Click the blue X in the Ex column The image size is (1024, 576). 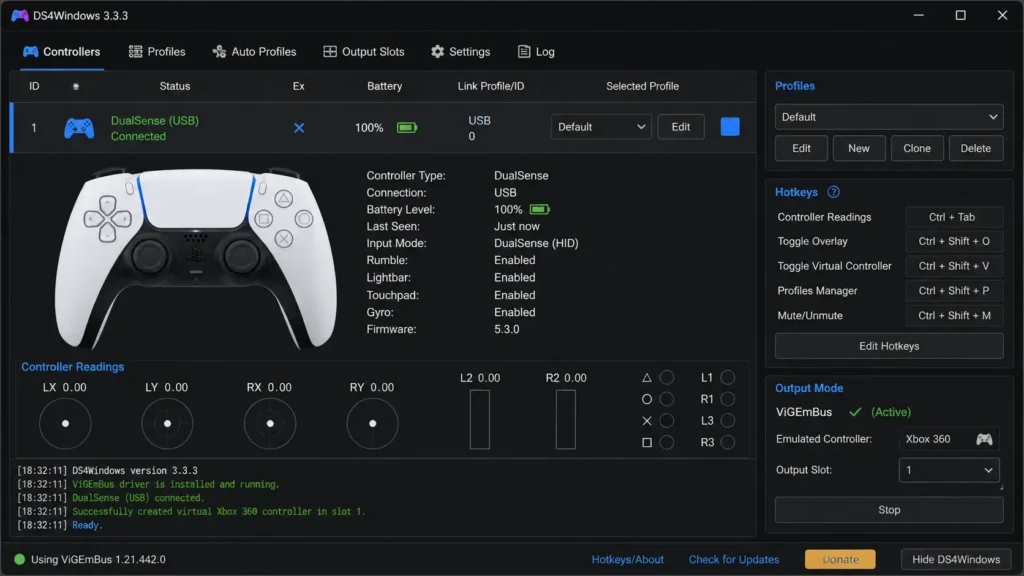pyautogui.click(x=299, y=128)
